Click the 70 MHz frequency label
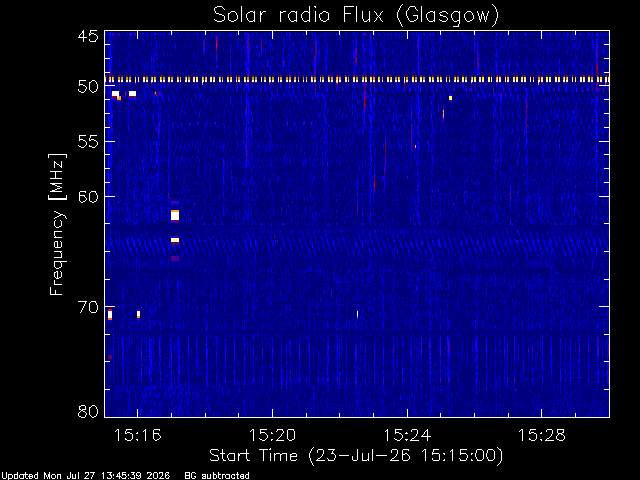Viewport: 640px width, 480px height. pyautogui.click(x=88, y=307)
